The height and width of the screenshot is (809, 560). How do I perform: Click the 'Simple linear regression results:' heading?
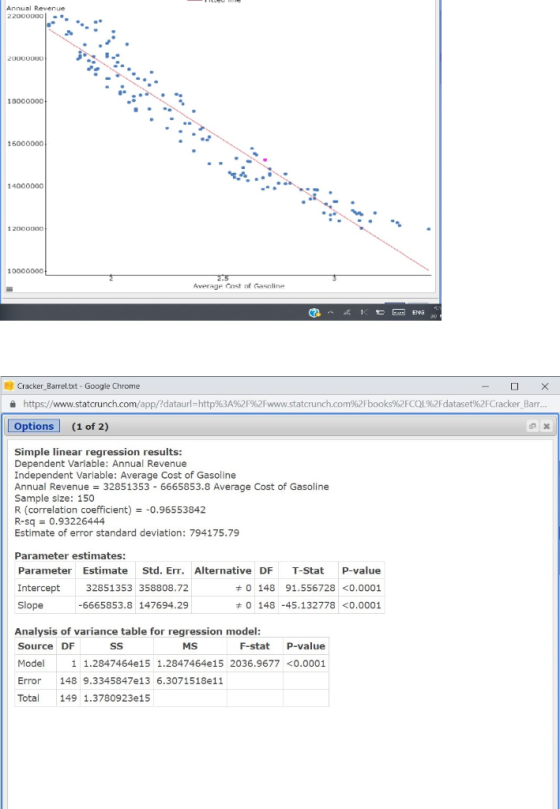[x=98, y=452]
